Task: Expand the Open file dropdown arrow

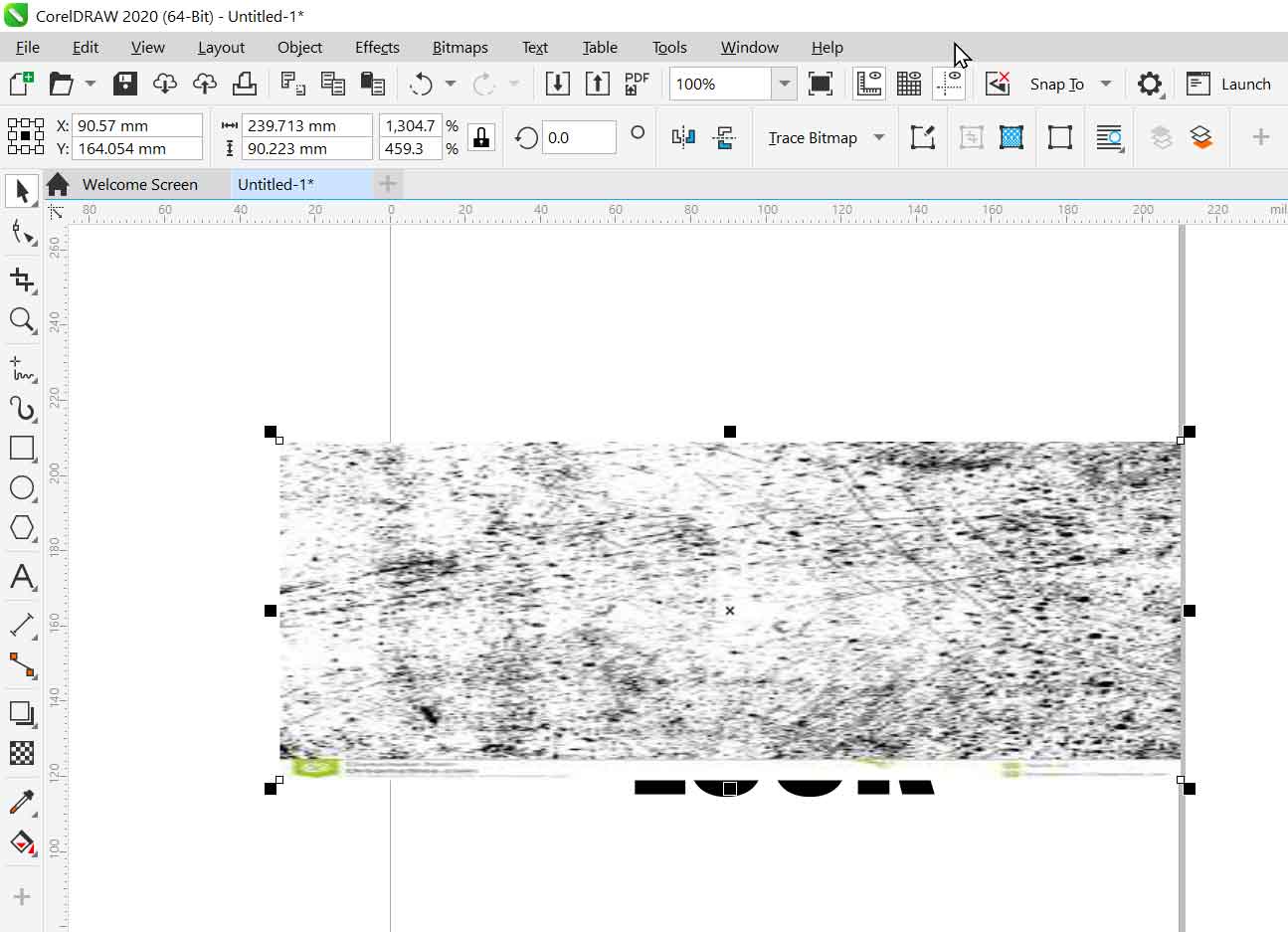Action: click(x=91, y=84)
